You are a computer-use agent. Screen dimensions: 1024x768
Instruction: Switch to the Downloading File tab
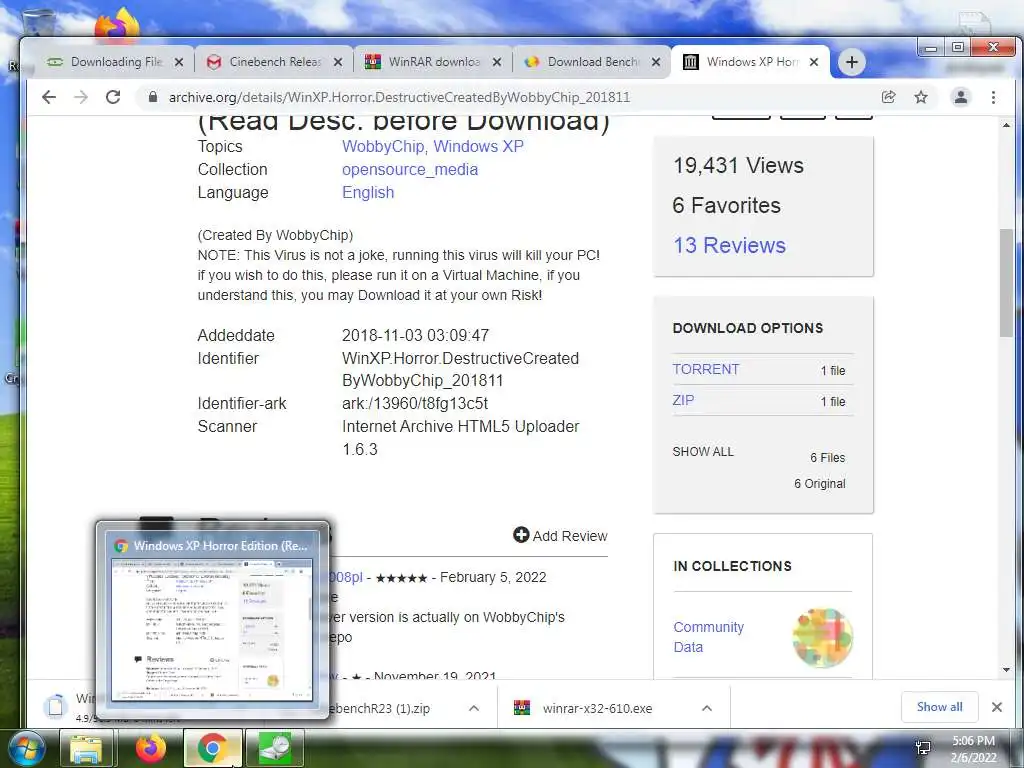click(x=114, y=62)
